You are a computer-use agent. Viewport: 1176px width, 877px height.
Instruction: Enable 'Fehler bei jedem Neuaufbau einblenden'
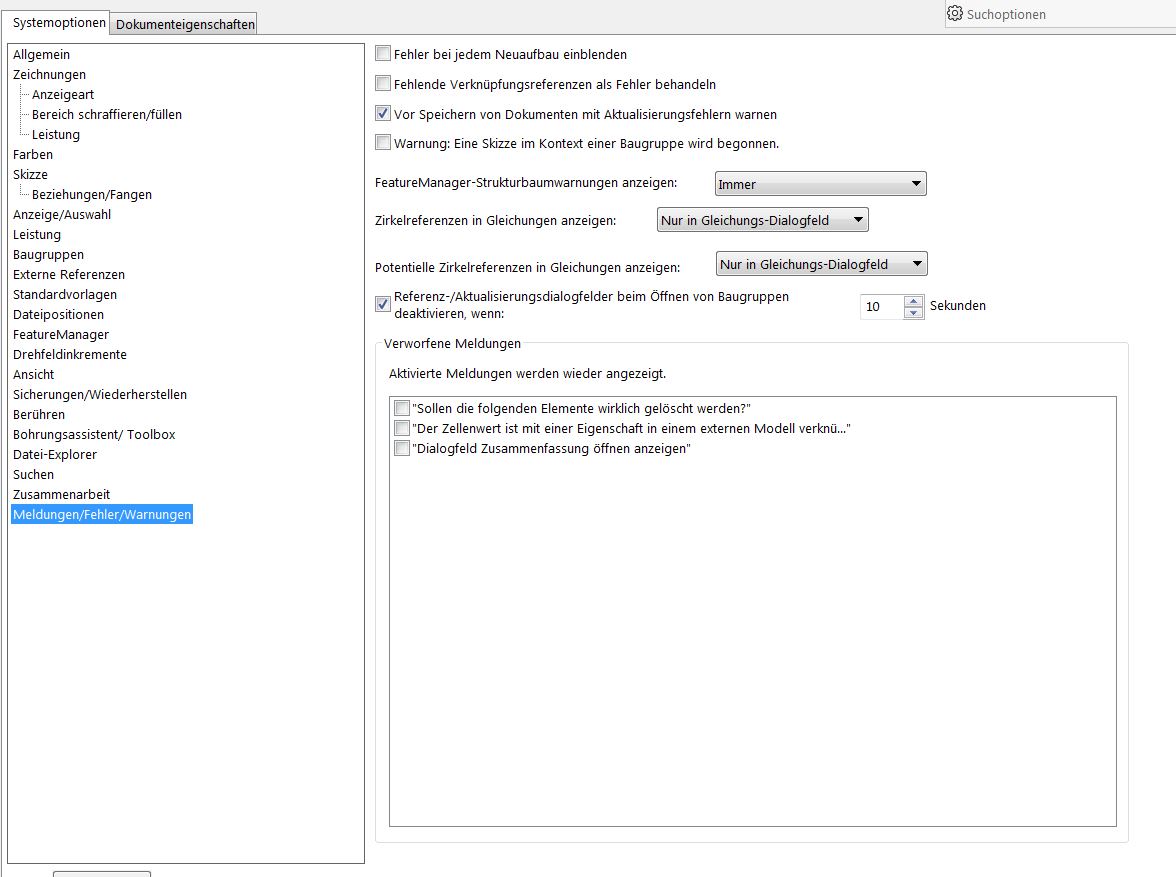pos(383,54)
